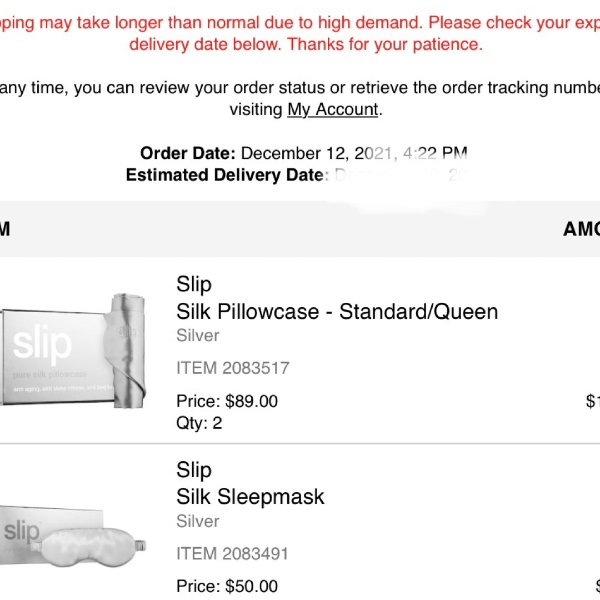Click ITEM 2083491 number text

pos(232,554)
